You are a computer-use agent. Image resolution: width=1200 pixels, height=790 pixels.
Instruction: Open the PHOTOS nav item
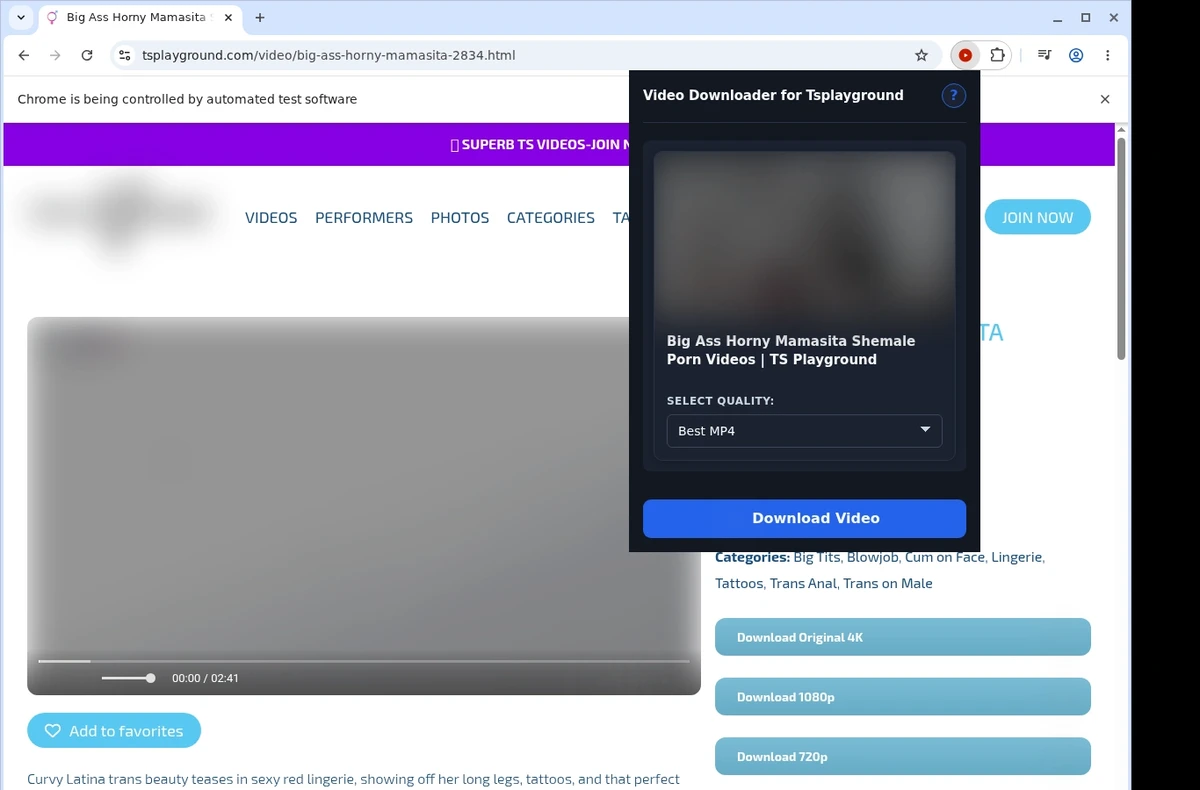[460, 218]
